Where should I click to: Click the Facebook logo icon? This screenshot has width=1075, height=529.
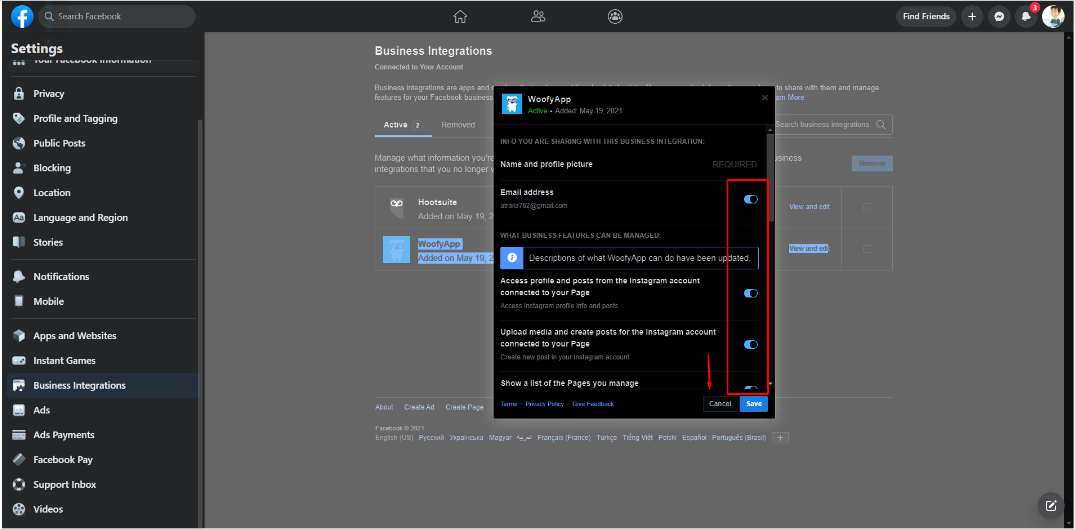(x=22, y=17)
